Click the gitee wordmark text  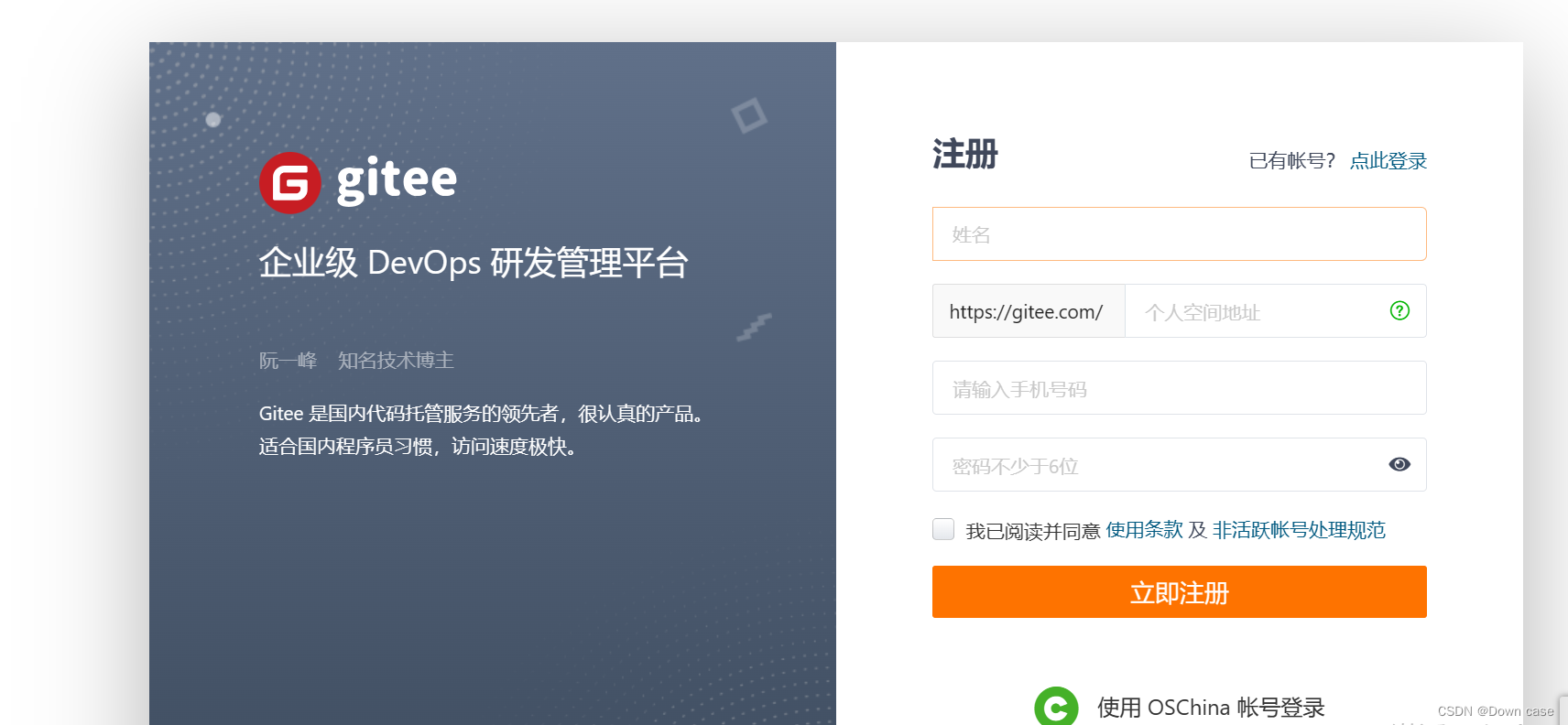(397, 180)
